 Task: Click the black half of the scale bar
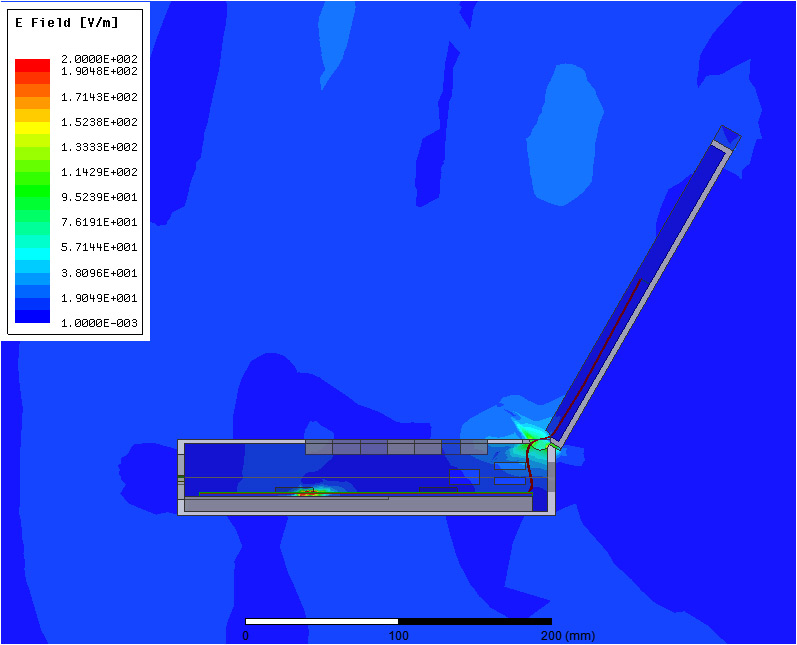pos(475,622)
